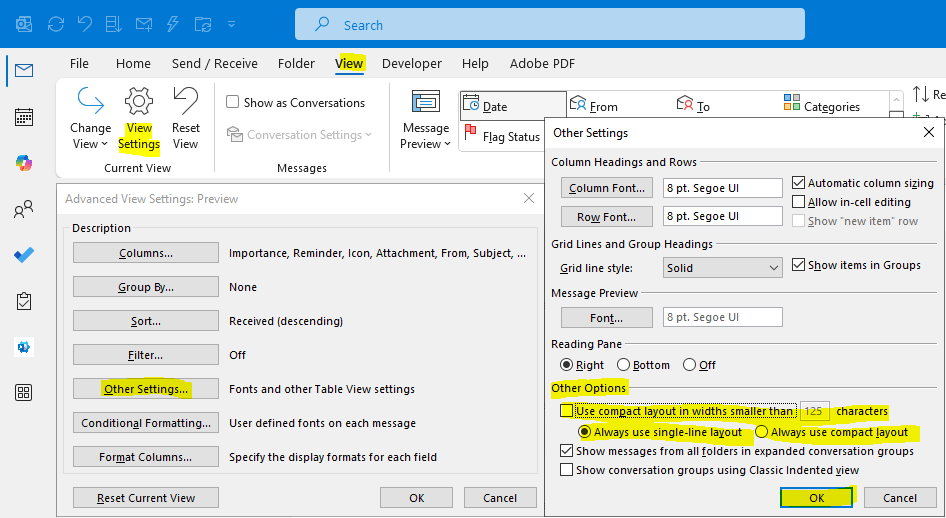Click the Sort... button
This screenshot has width=946, height=518.
tap(146, 321)
